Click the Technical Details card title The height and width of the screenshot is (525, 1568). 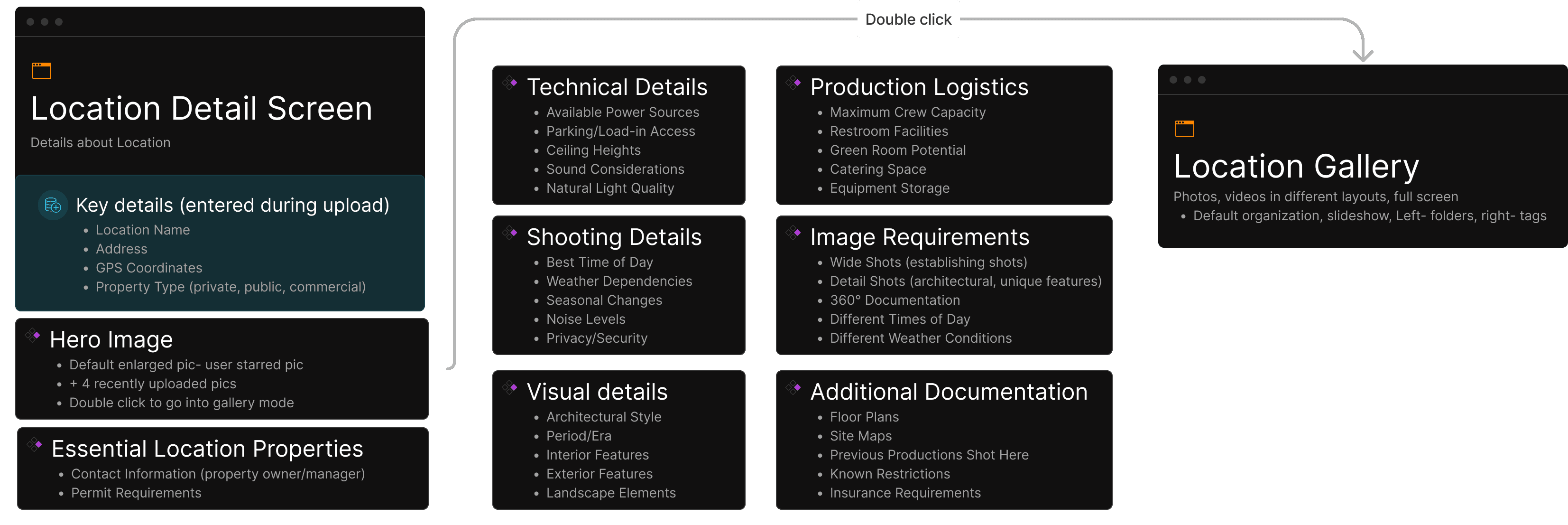coord(617,87)
